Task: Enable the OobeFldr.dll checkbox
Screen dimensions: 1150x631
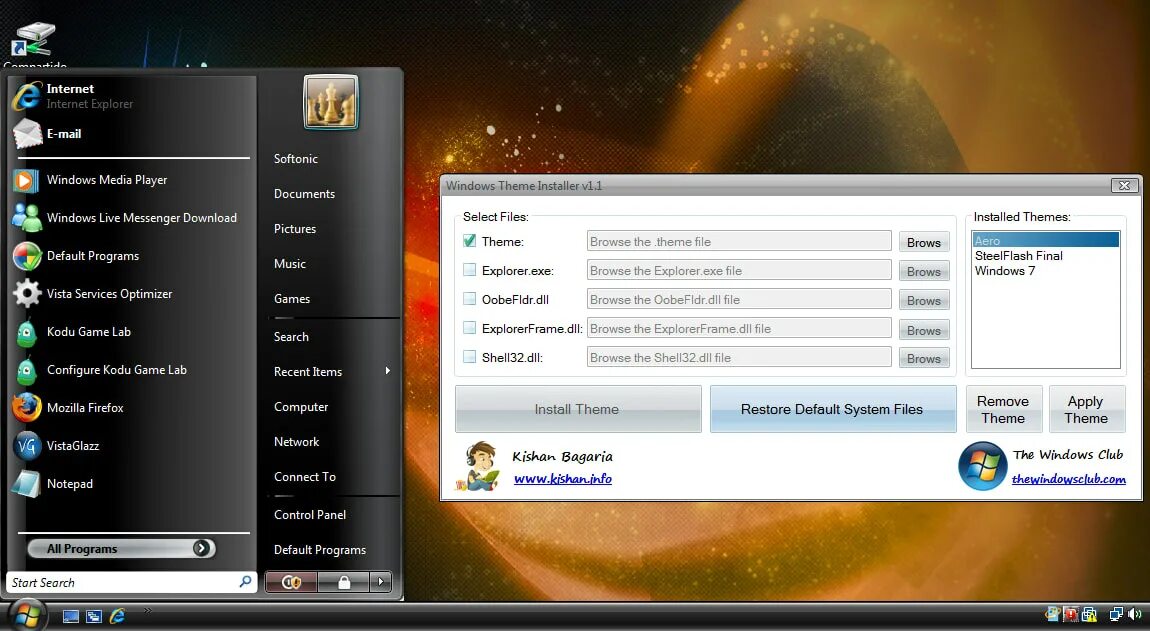Action: pyautogui.click(x=469, y=299)
